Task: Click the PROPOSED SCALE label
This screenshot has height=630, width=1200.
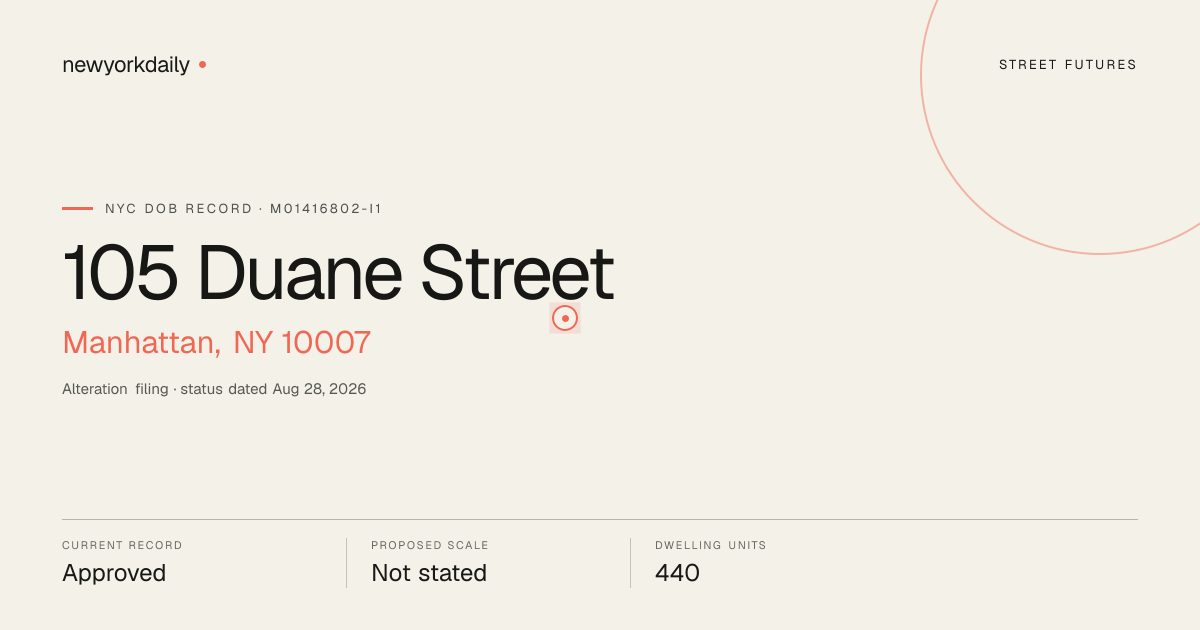Action: 430,546
